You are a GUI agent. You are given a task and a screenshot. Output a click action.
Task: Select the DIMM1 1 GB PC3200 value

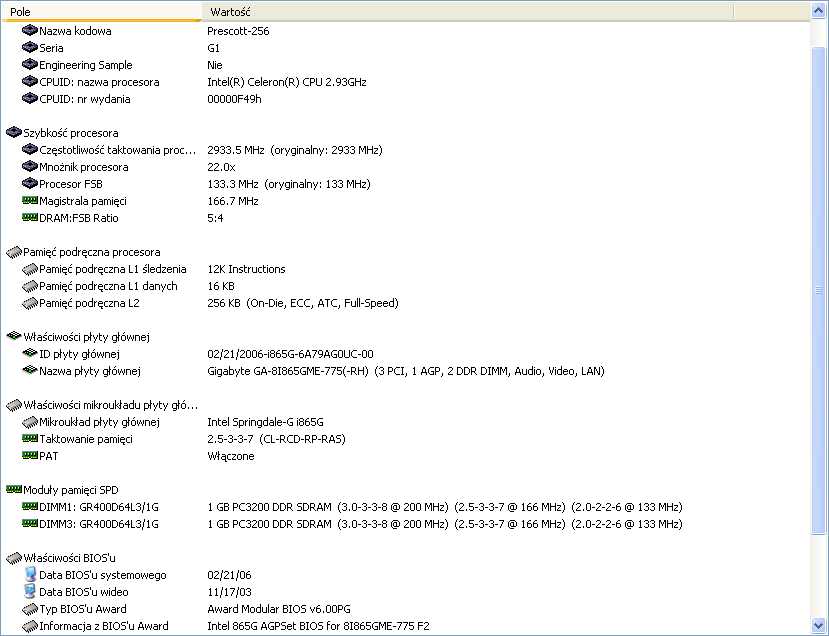[445, 507]
